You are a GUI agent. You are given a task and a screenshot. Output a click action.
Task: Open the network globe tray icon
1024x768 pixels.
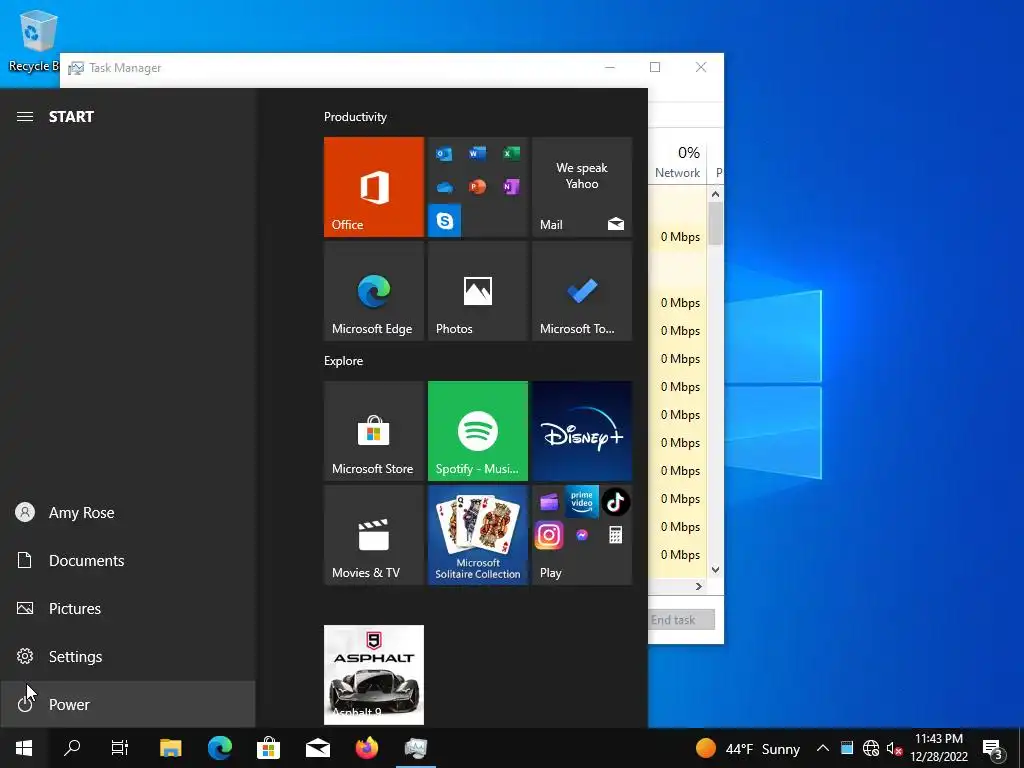[871, 748]
